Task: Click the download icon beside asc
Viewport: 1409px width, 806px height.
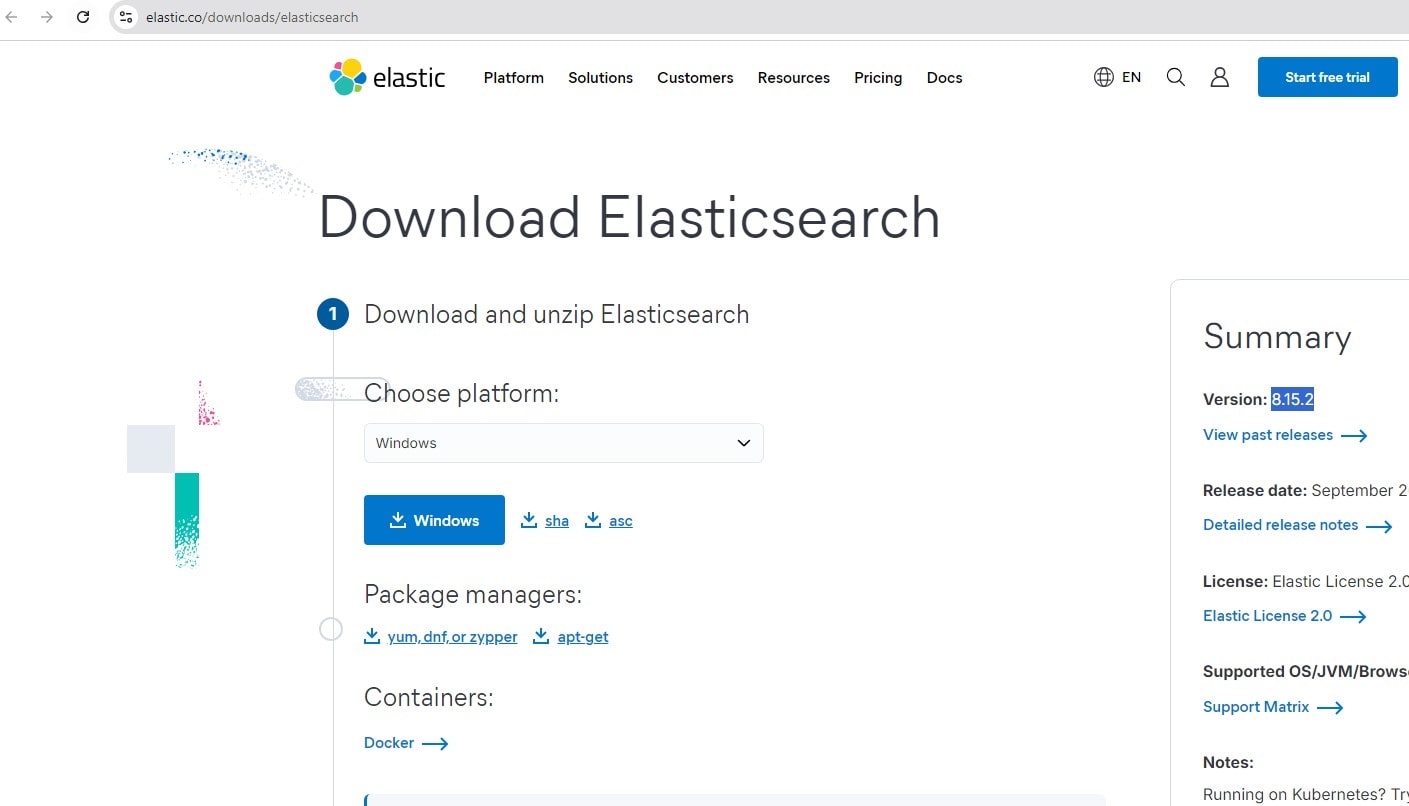Action: [x=593, y=520]
